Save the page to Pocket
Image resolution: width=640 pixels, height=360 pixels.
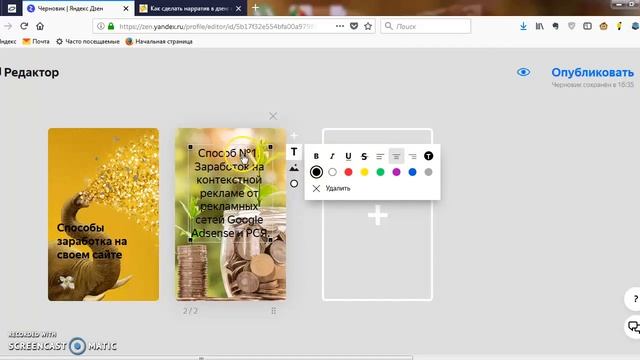coord(354,26)
